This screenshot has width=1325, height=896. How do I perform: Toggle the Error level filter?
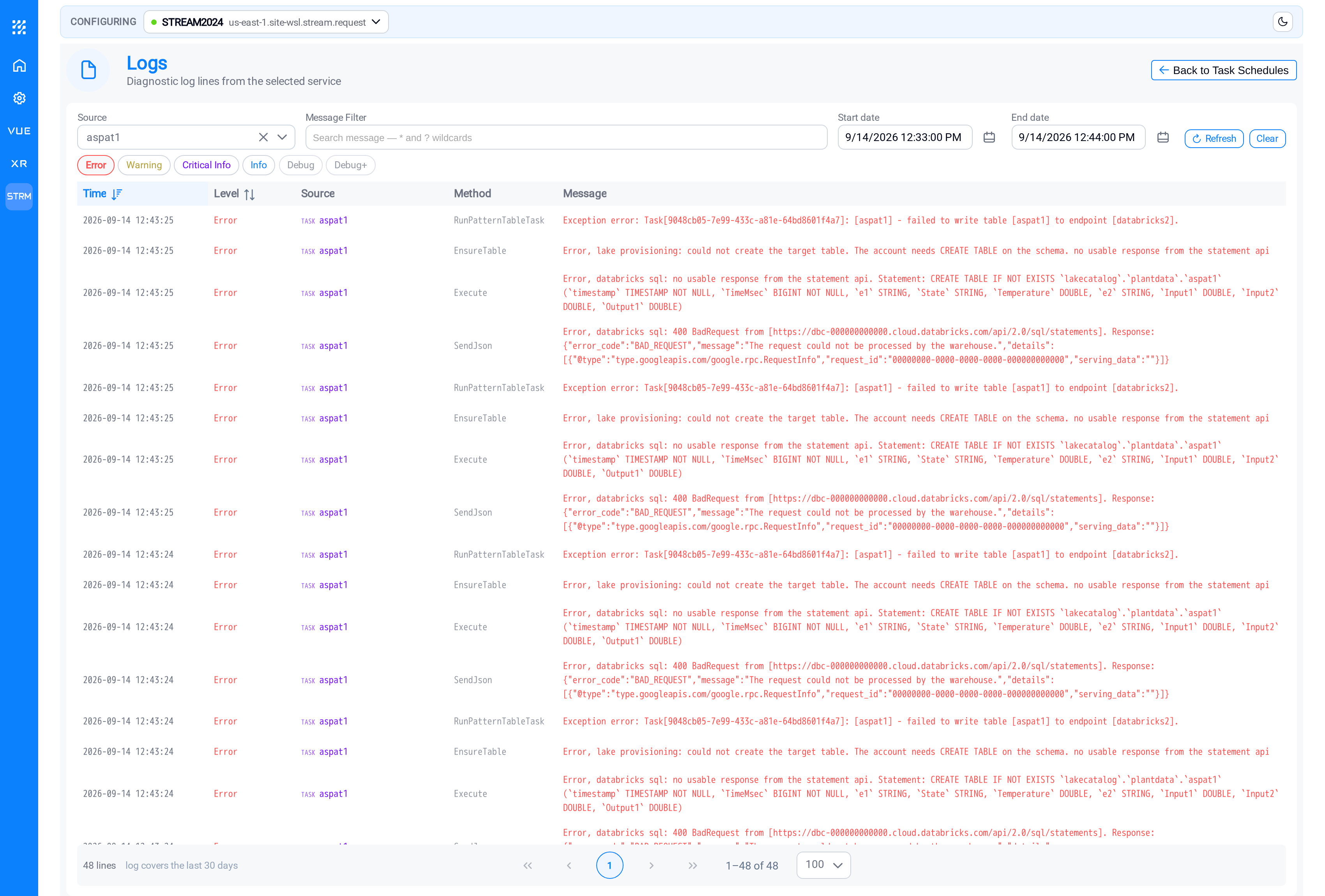(96, 165)
